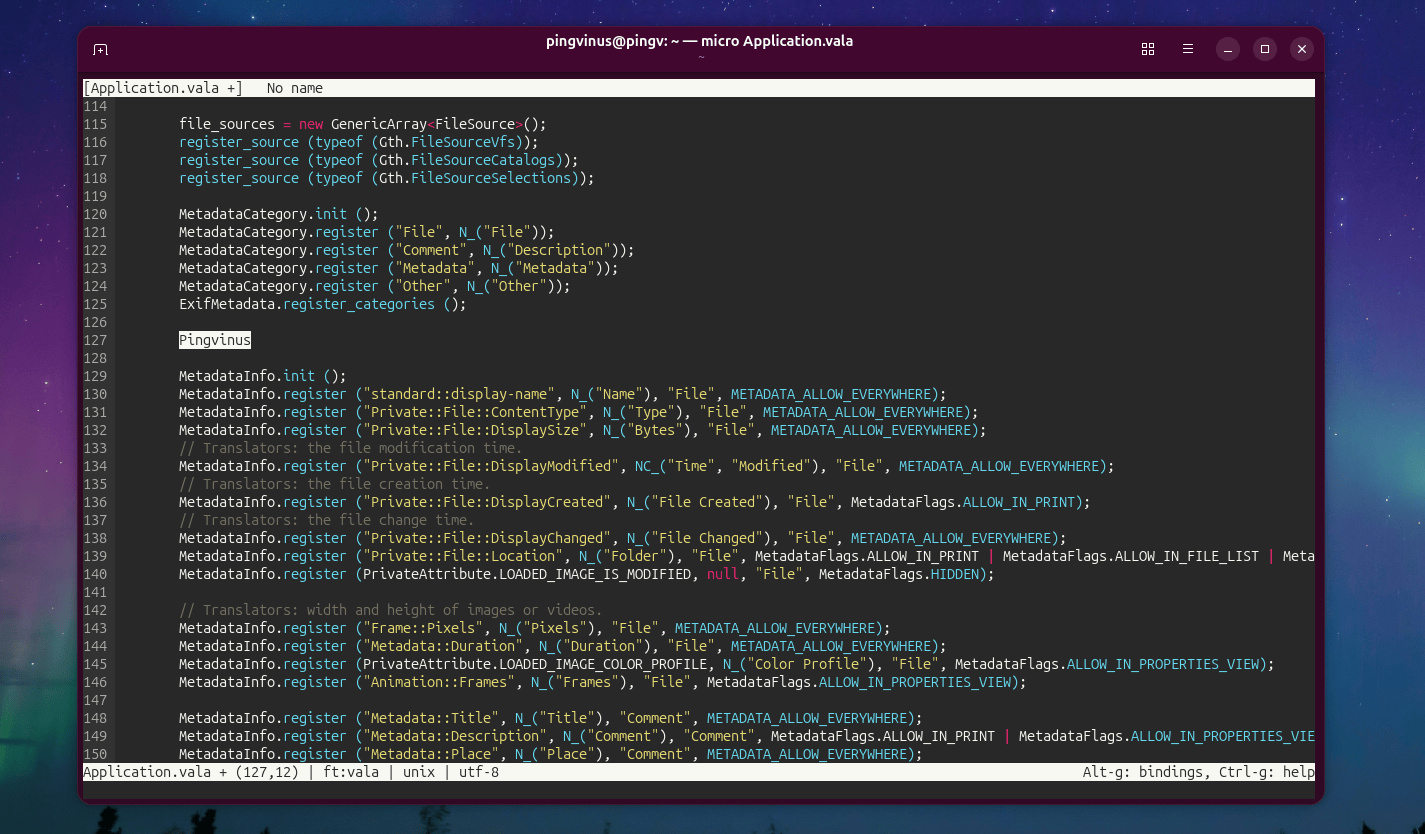Click "Color Profile" string on line 145
Image resolution: width=1425 pixels, height=834 pixels.
807,664
